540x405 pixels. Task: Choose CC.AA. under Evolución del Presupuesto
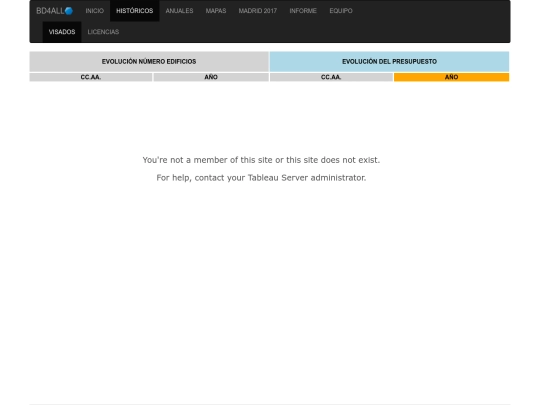(x=331, y=77)
